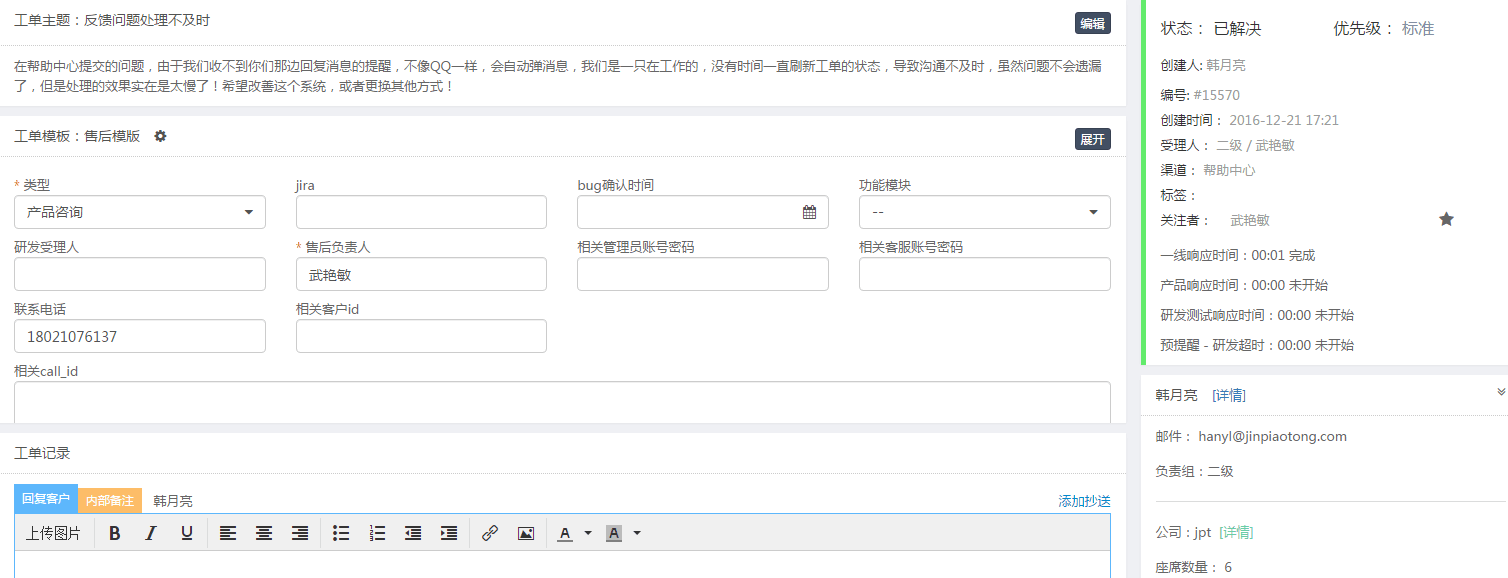The width and height of the screenshot is (1508, 578).
Task: Toggle bold formatting in the editor
Action: coord(115,533)
